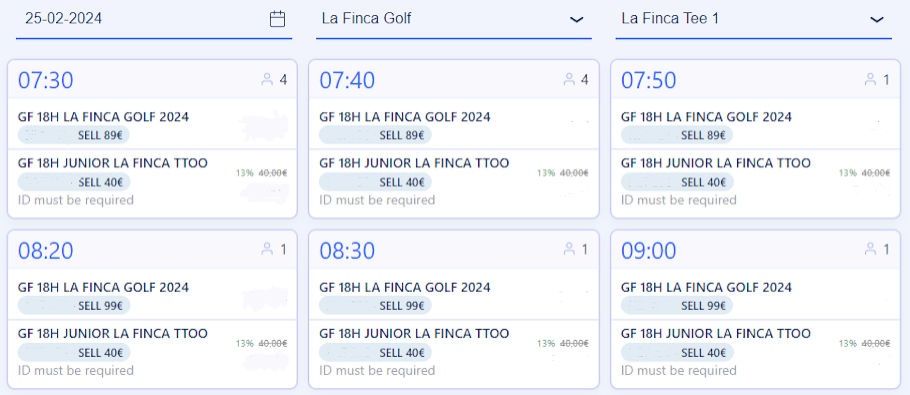Click 'ID must be required' note at 07:40
Screen dimensions: 910x395
(377, 201)
